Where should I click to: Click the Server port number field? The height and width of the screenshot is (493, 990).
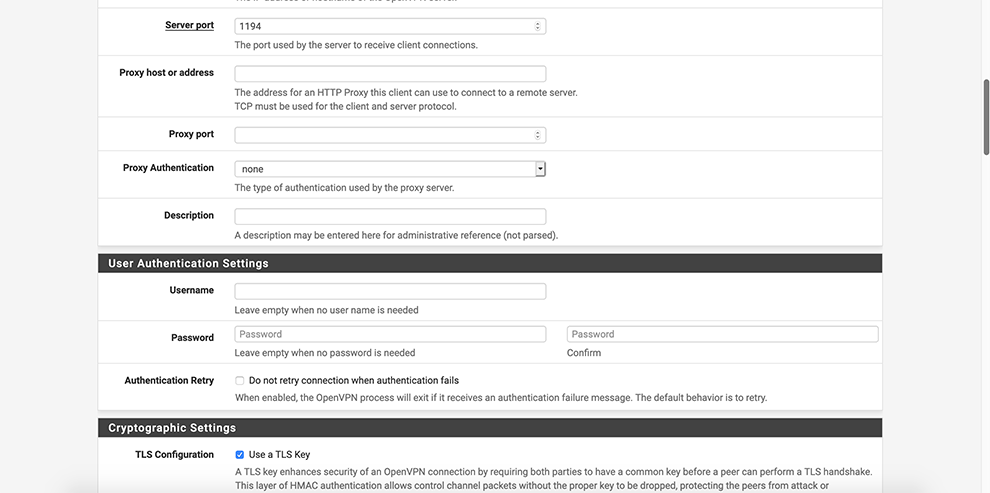click(385, 26)
